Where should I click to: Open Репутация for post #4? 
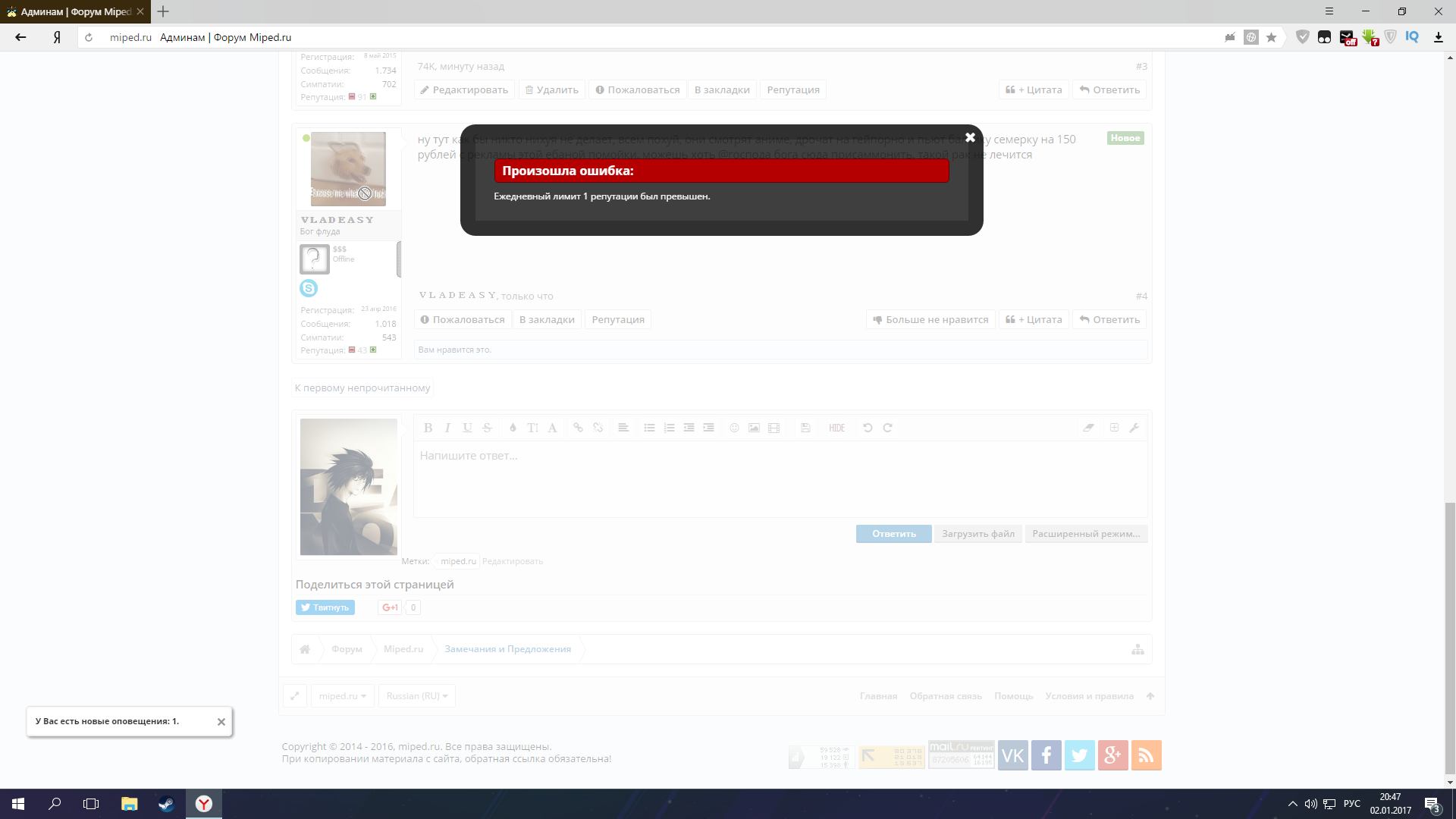pyautogui.click(x=618, y=319)
